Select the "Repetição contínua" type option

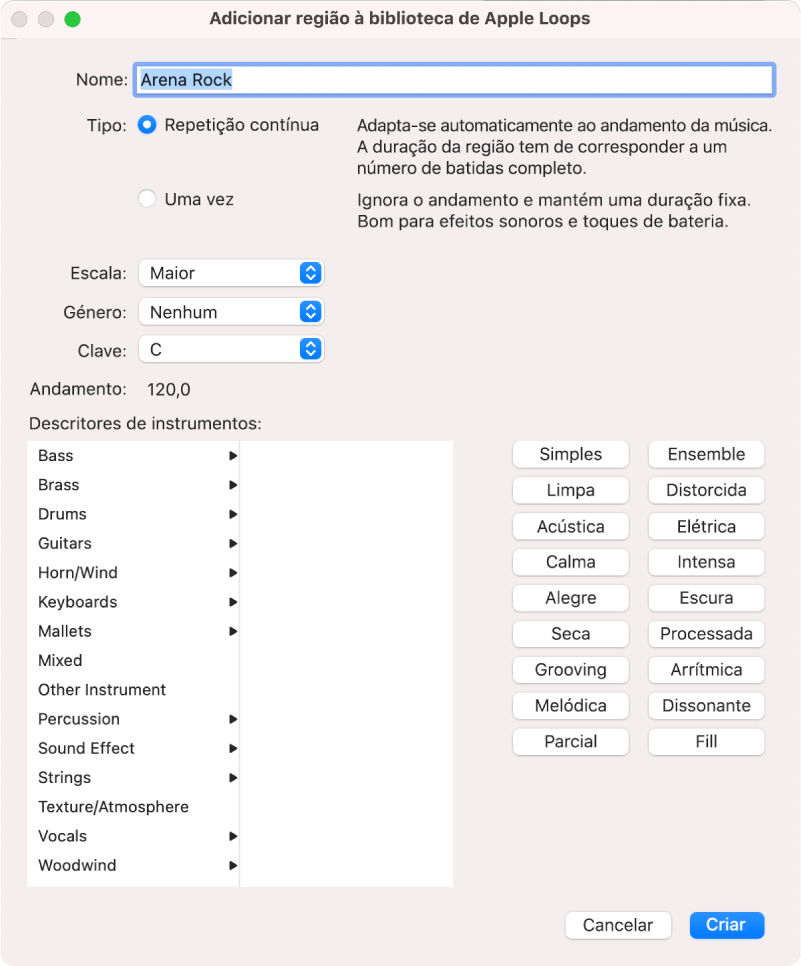point(147,125)
